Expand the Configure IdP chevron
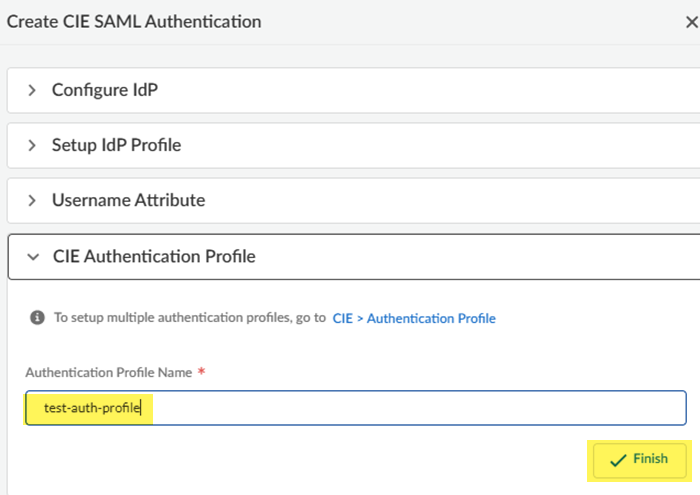Image resolution: width=700 pixels, height=495 pixels. [32, 90]
